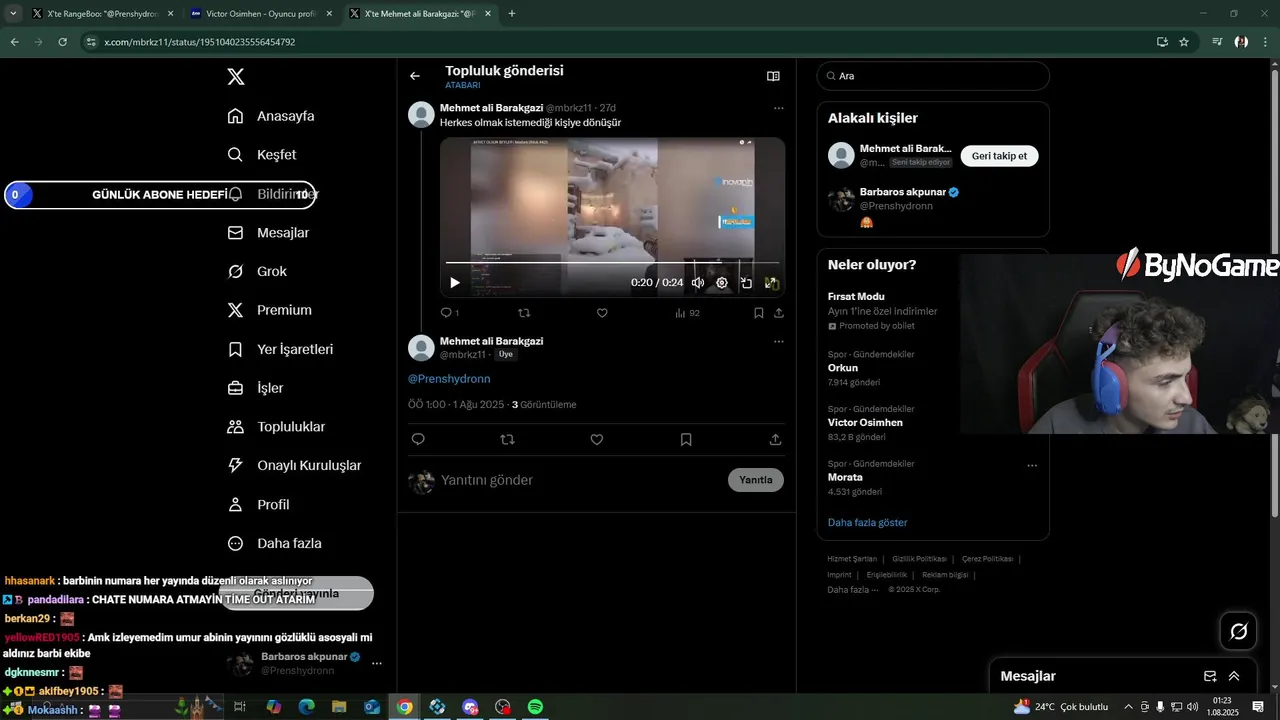Viewport: 1280px width, 720px height.
Task: Open Anasayfa home in the sidebar
Action: (x=271, y=116)
